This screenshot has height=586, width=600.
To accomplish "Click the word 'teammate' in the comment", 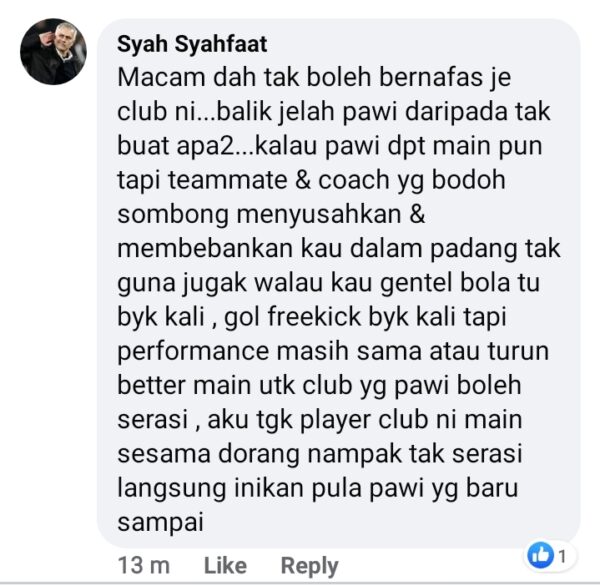I will click(227, 180).
